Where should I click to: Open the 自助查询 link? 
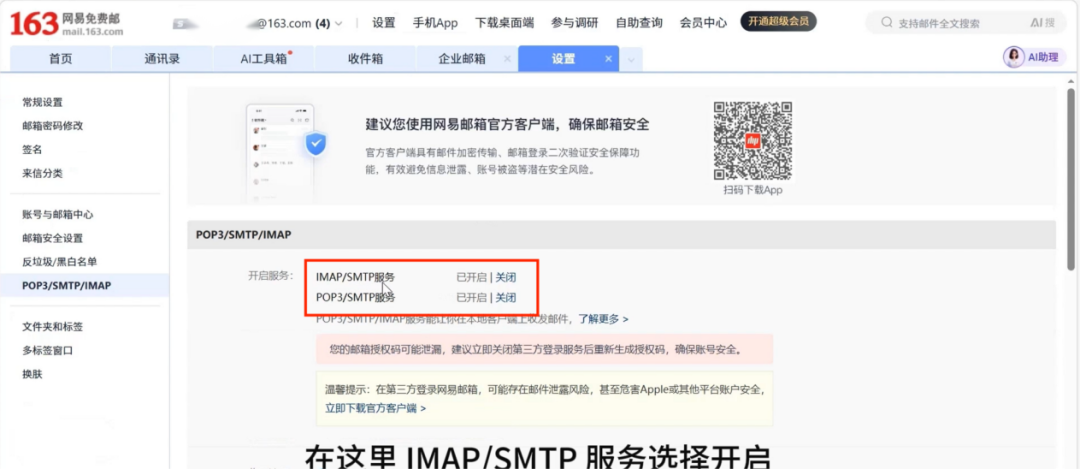point(639,23)
